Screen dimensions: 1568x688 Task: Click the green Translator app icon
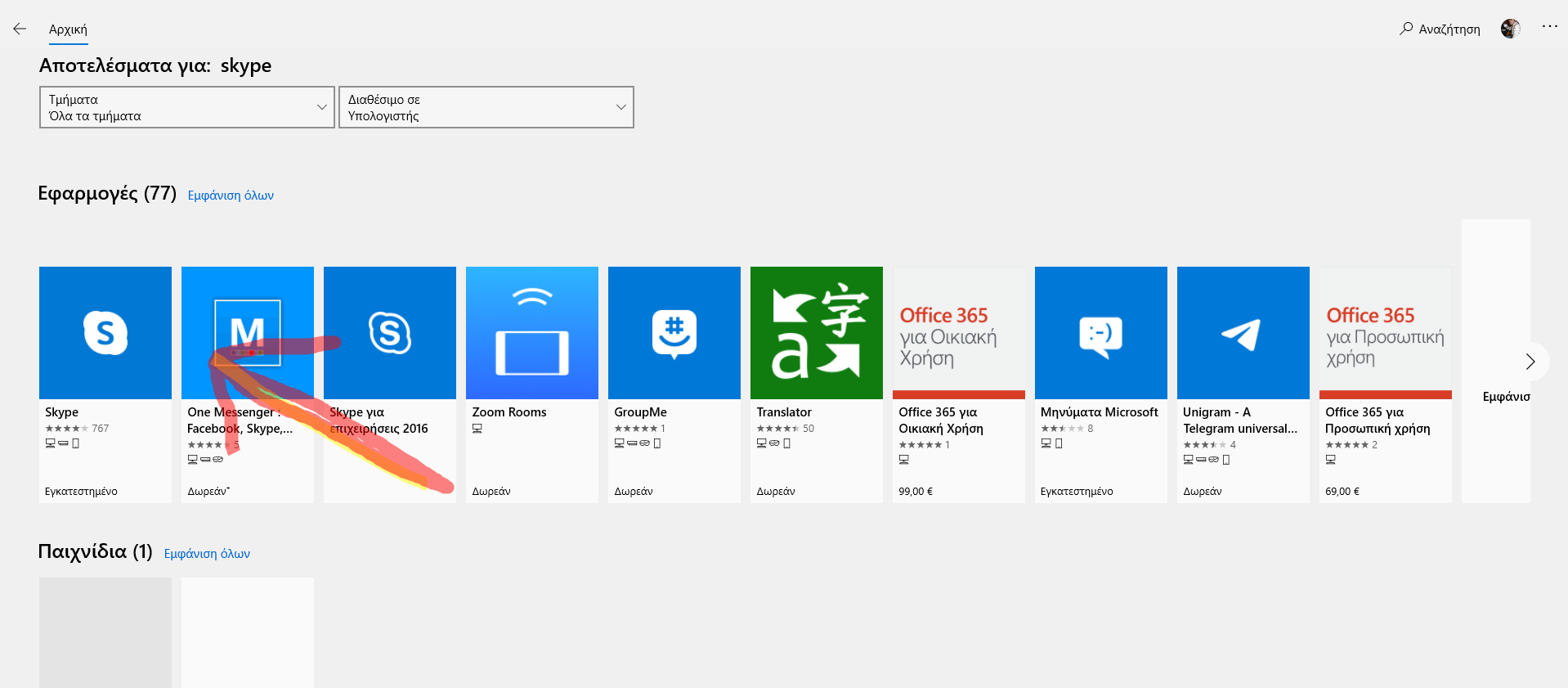tap(817, 333)
